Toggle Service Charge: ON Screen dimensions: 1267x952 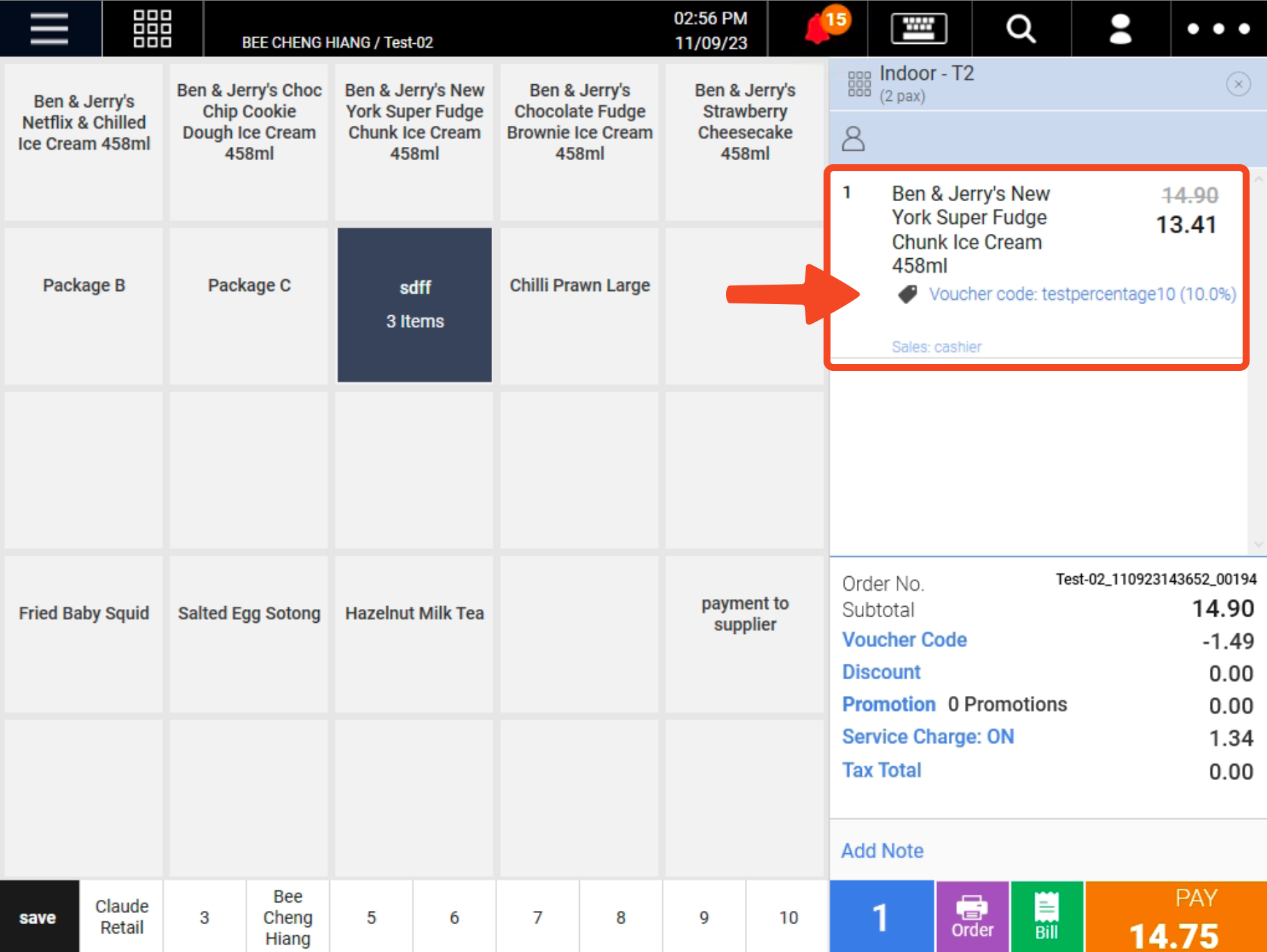(x=928, y=736)
